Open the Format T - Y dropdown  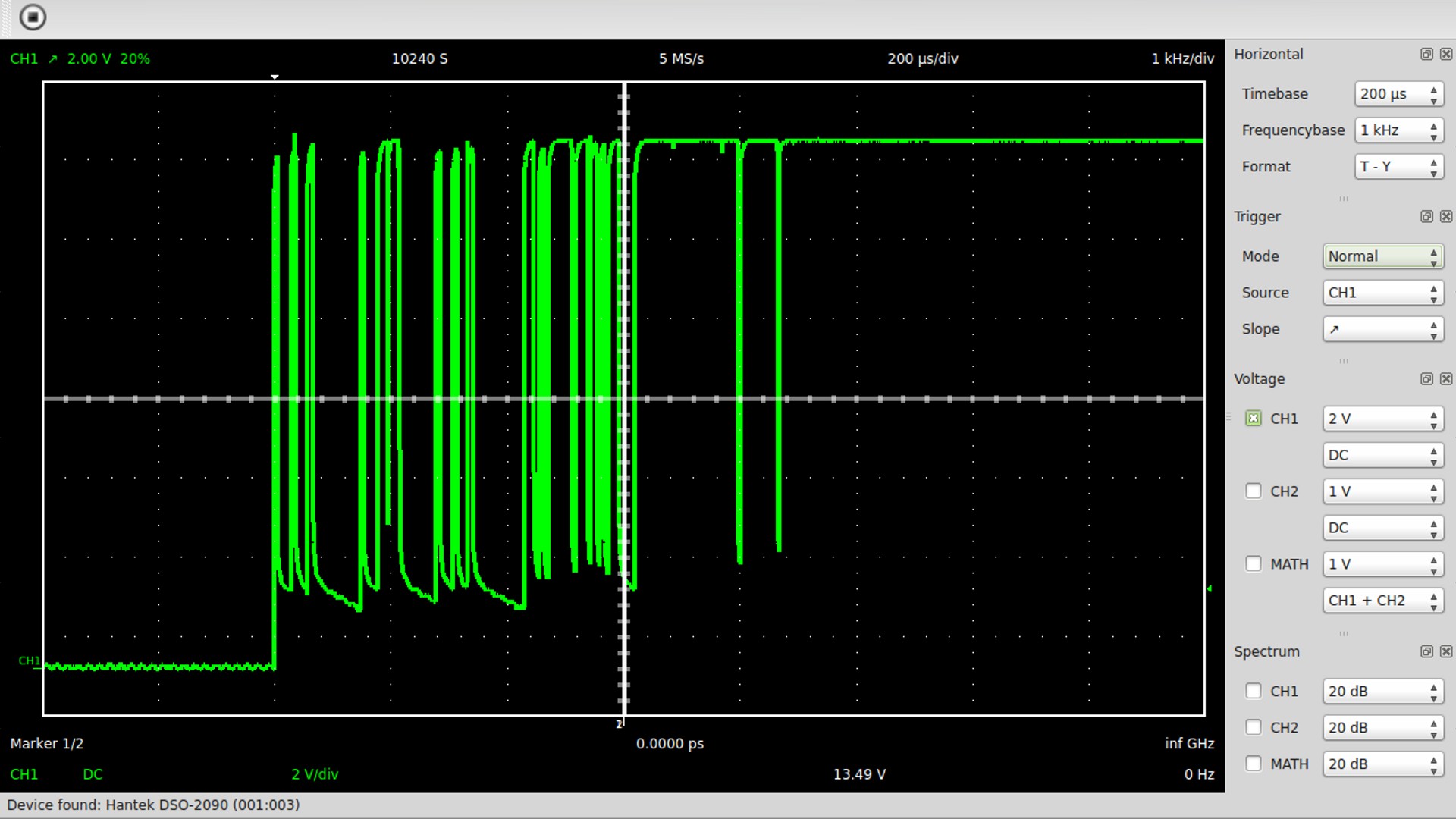pos(1398,167)
